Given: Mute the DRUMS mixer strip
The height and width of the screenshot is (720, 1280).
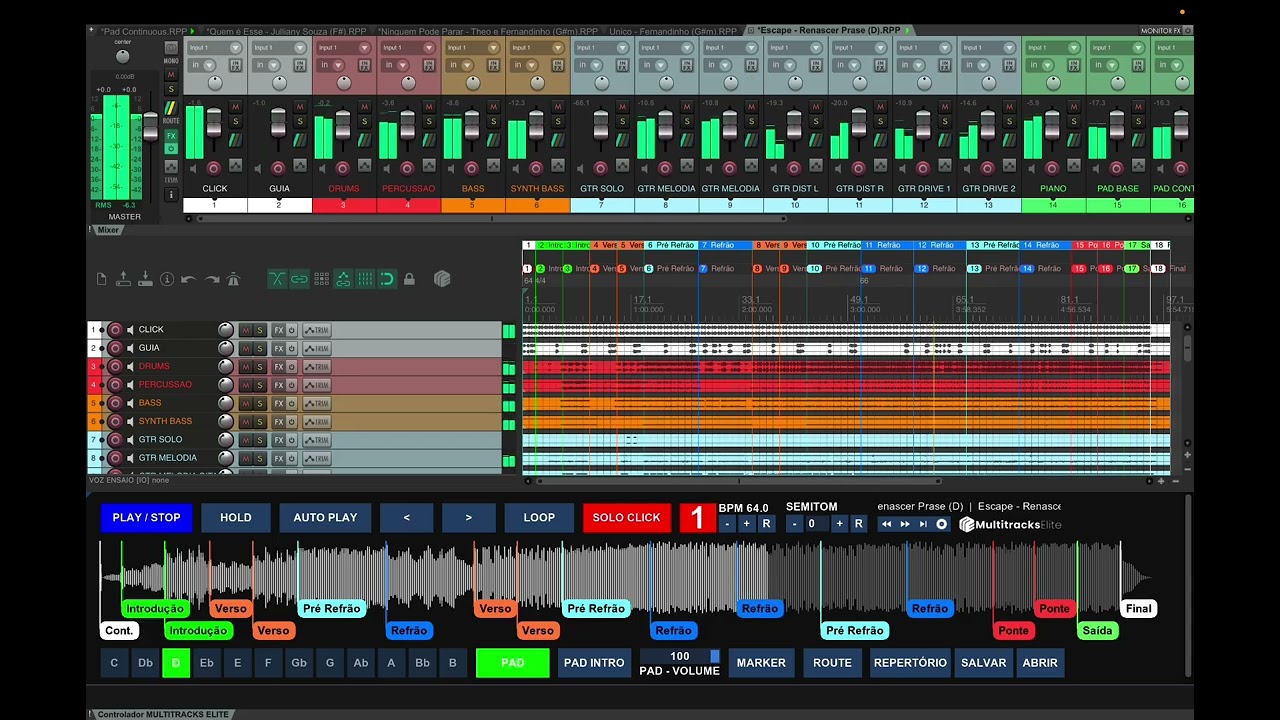Looking at the screenshot, I should tap(365, 107).
